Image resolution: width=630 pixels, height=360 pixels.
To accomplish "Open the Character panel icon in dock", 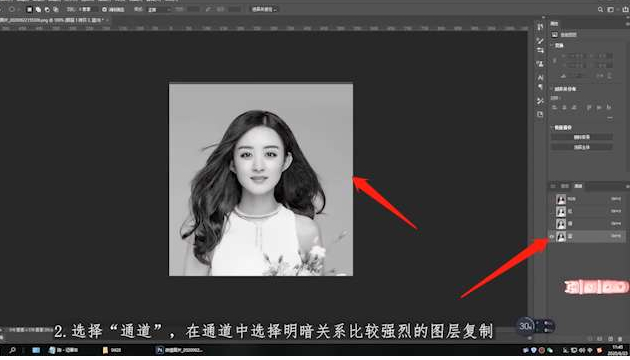I will 540,78.
